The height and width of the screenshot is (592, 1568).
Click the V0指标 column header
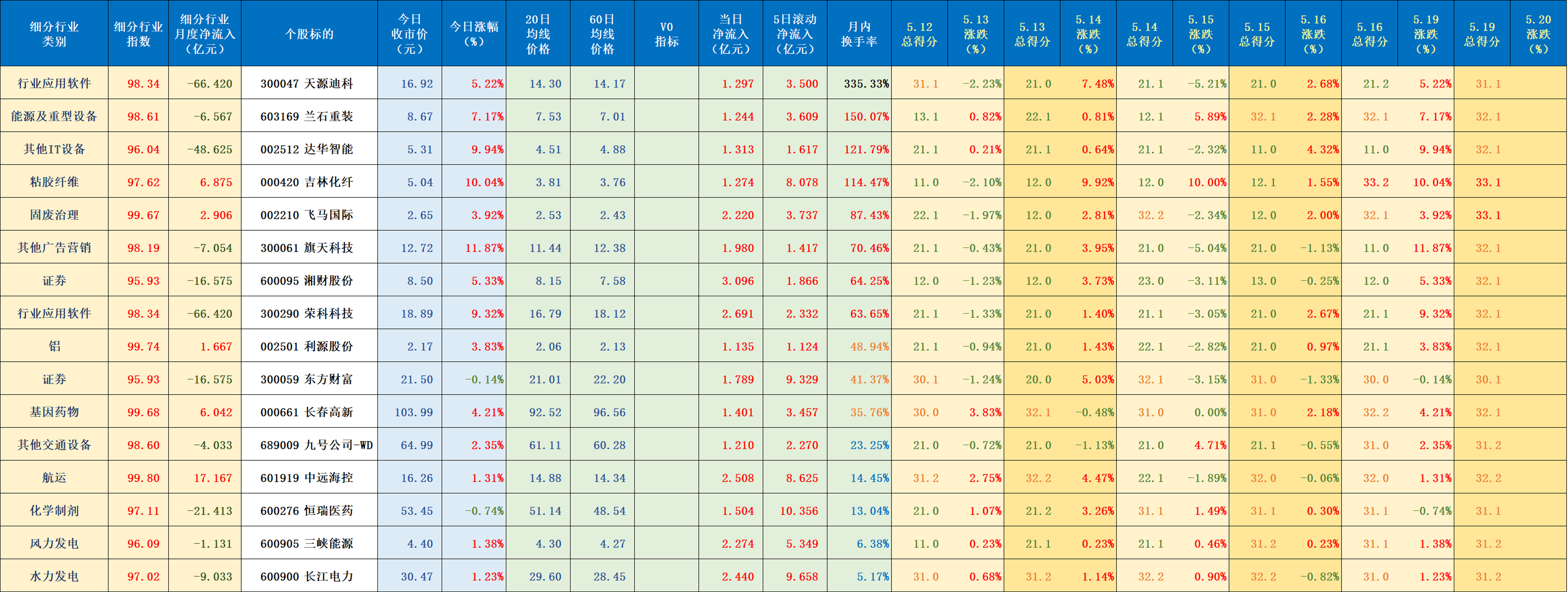coord(666,34)
